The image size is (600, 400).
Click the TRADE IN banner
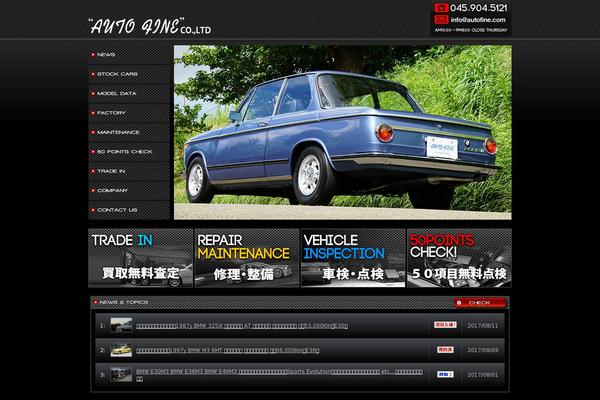click(140, 258)
